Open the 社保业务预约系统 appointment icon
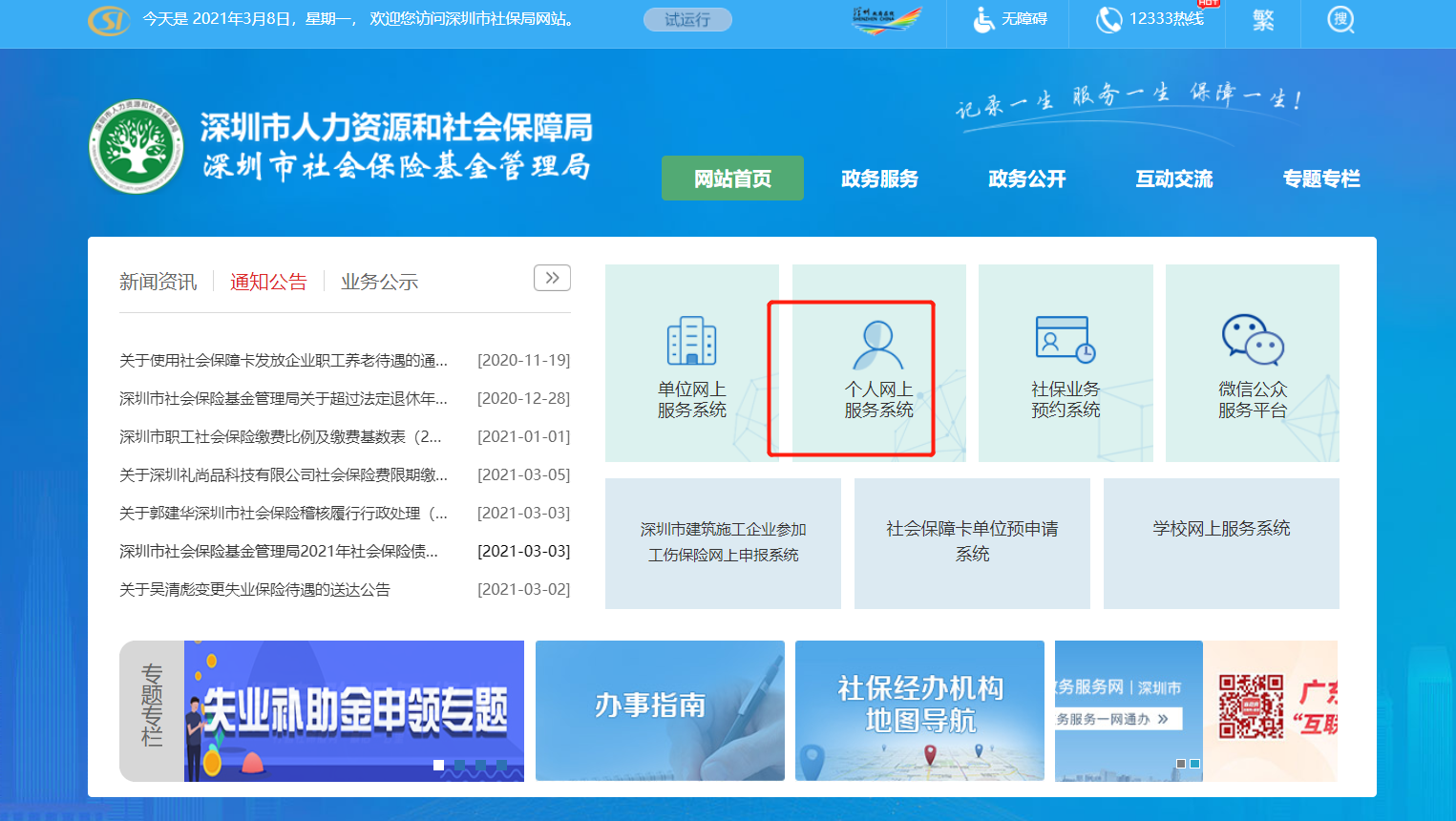Image resolution: width=1456 pixels, height=821 pixels. (x=1065, y=340)
